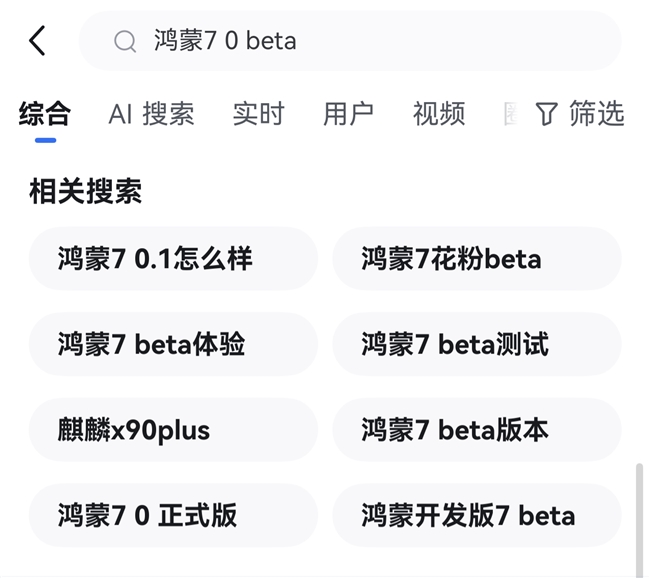Open the 实时 tab

(258, 114)
